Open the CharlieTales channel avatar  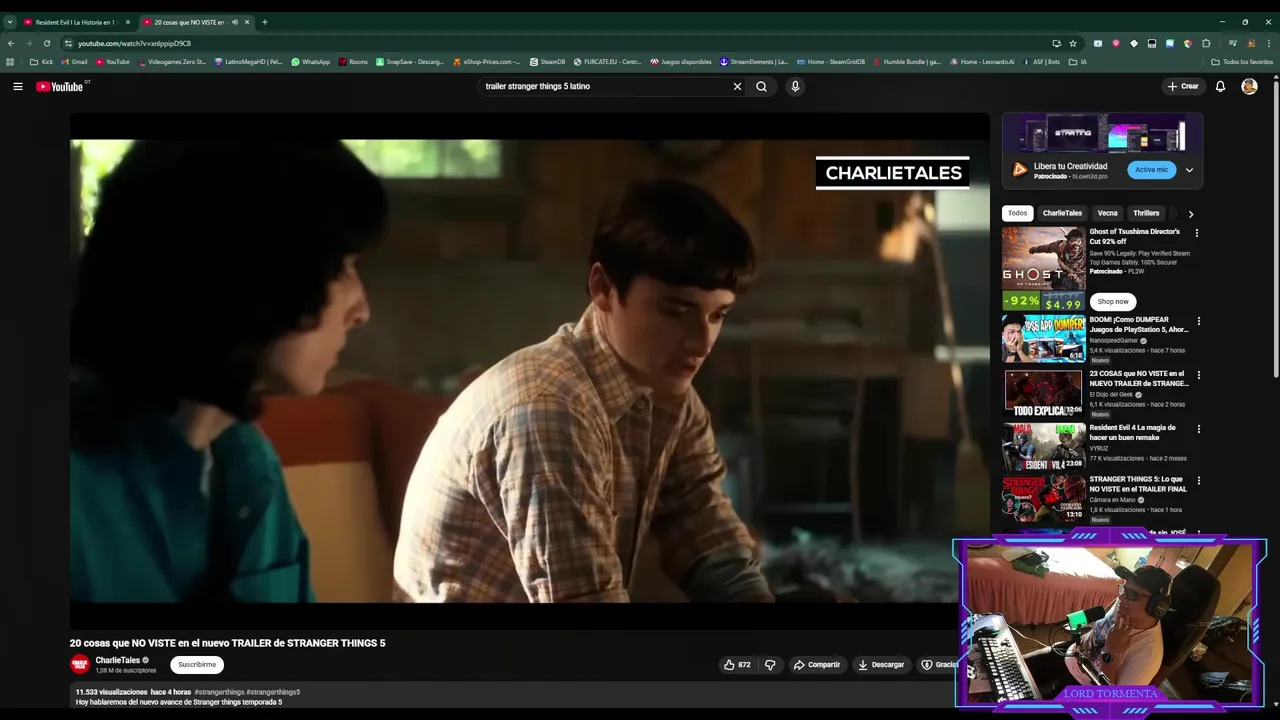point(80,664)
